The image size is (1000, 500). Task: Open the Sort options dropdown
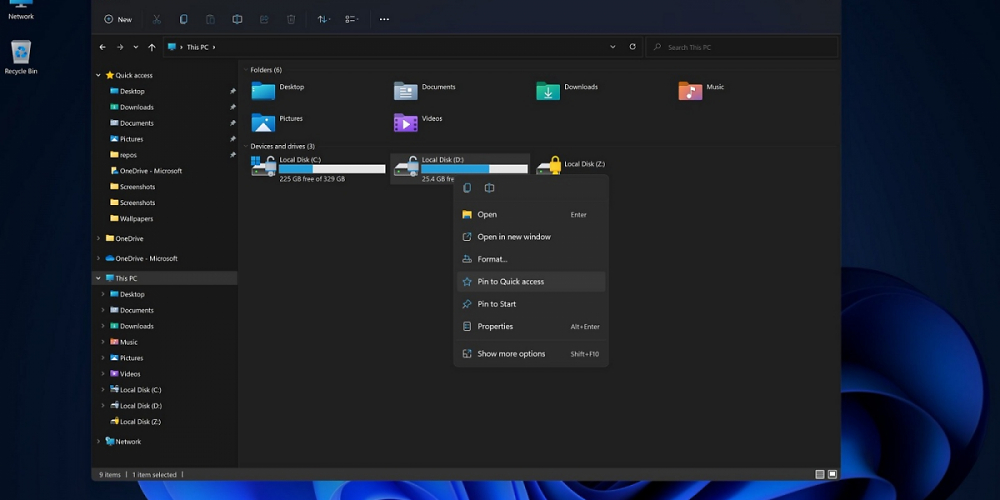coord(324,19)
